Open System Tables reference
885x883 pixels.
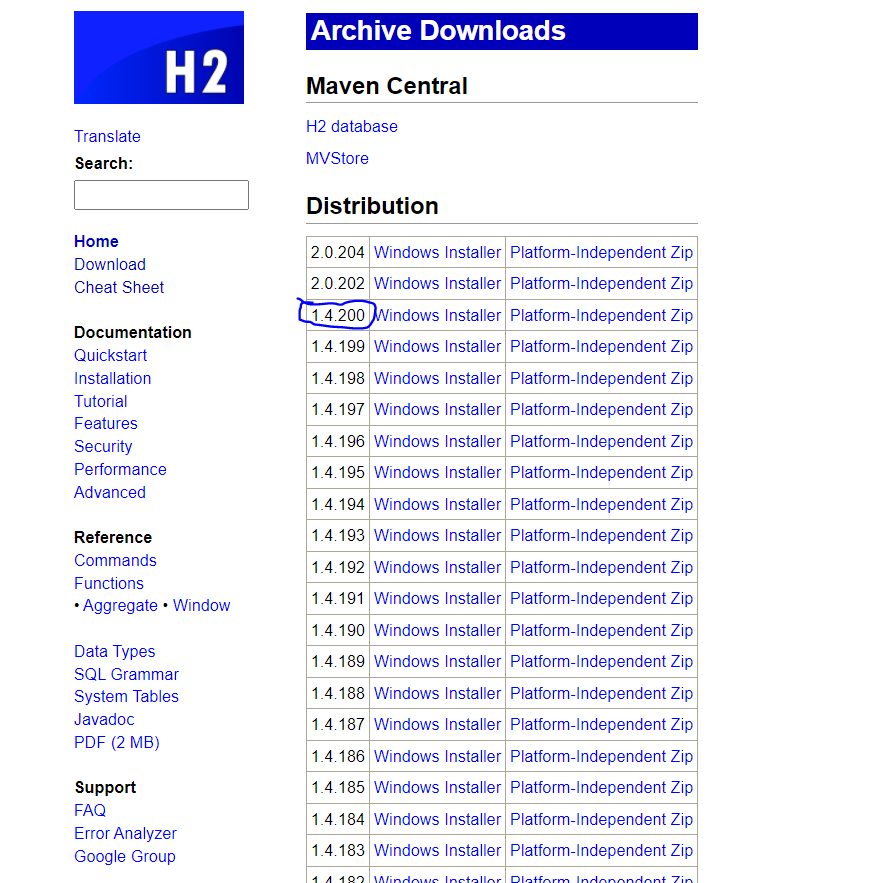tap(126, 697)
